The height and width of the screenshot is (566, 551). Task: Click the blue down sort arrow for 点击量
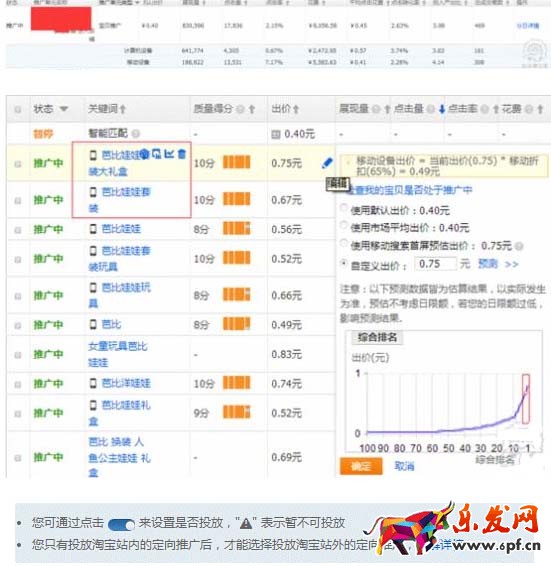tap(442, 109)
